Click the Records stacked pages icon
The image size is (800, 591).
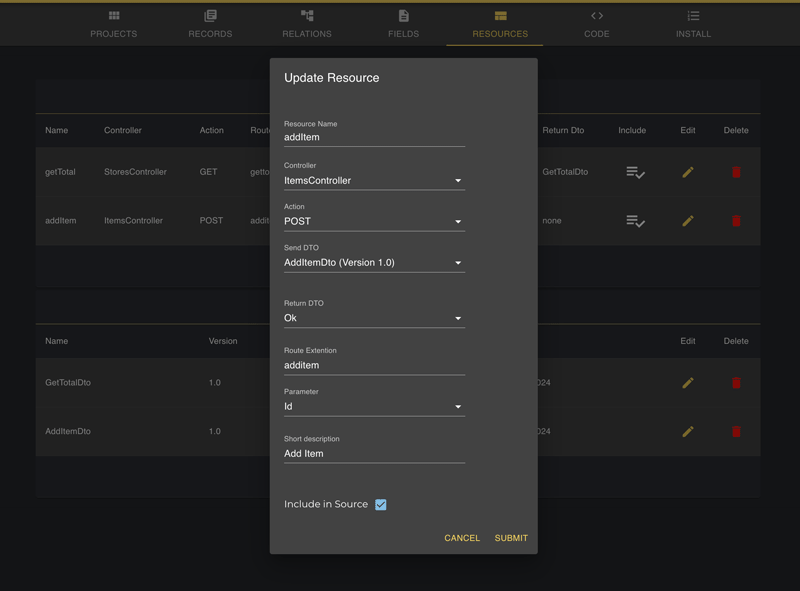click(x=210, y=16)
